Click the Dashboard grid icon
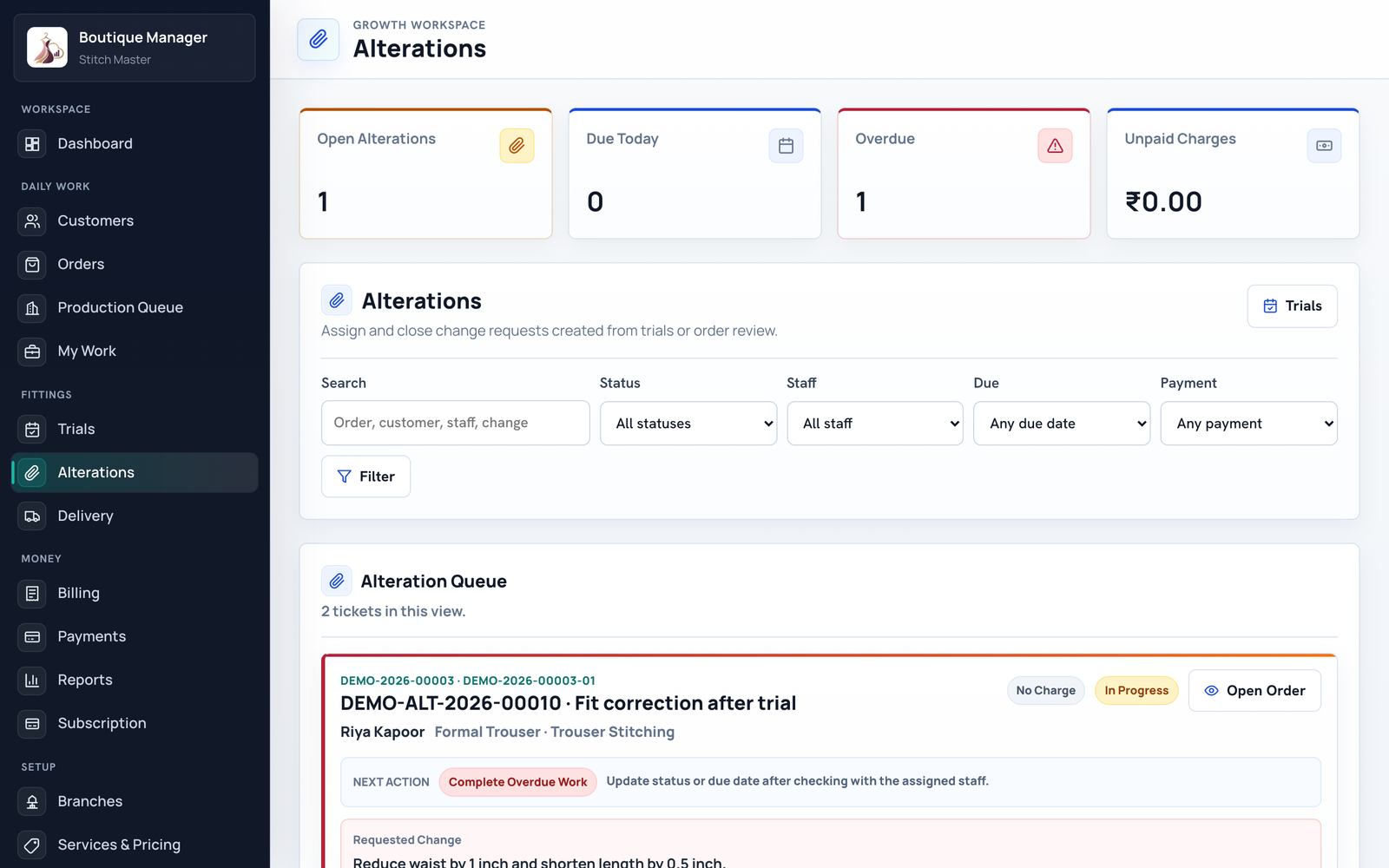Screen dimensions: 1389x868 pos(32,144)
